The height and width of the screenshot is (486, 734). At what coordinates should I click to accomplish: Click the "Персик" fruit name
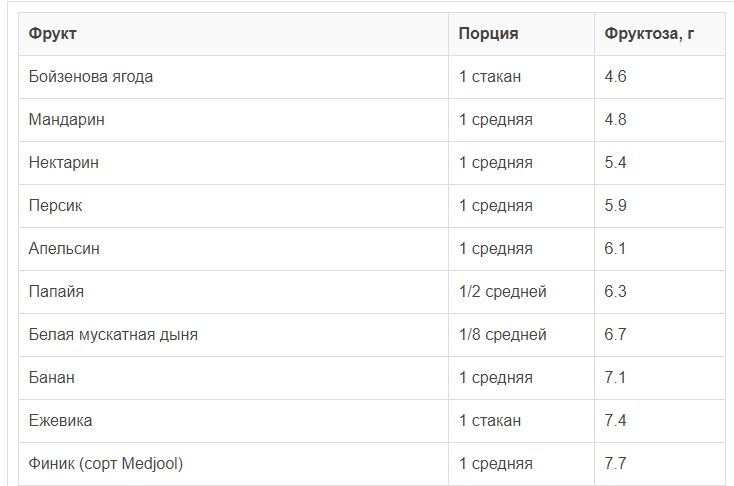[x=56, y=206]
